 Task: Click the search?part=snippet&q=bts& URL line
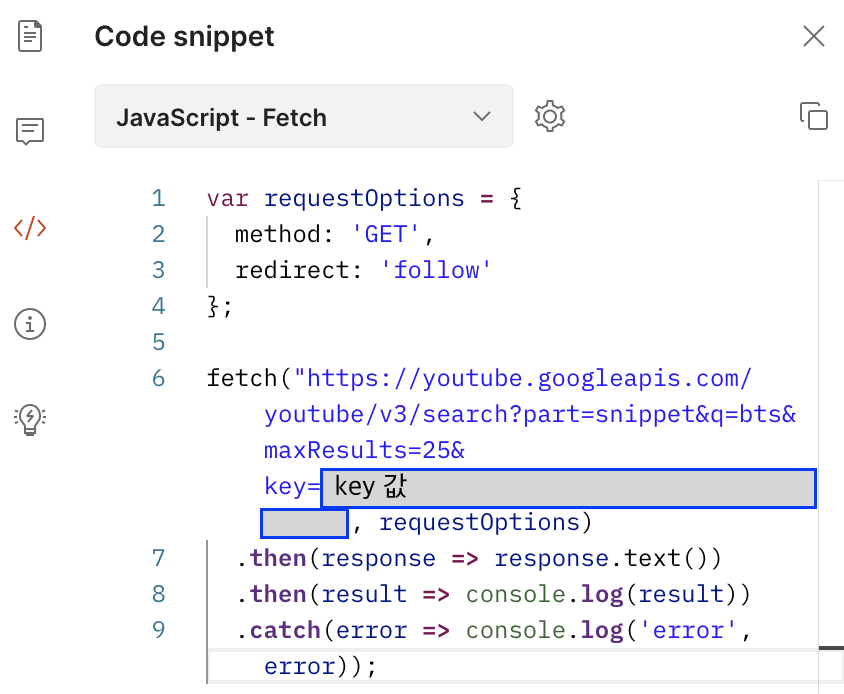pyautogui.click(x=530, y=415)
